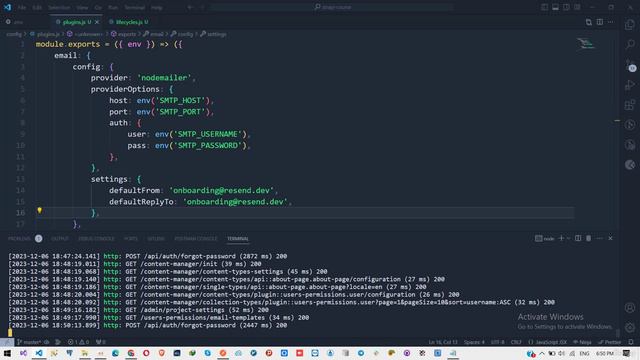
Task: Switch to the Problems panel tab
Action: point(19,239)
